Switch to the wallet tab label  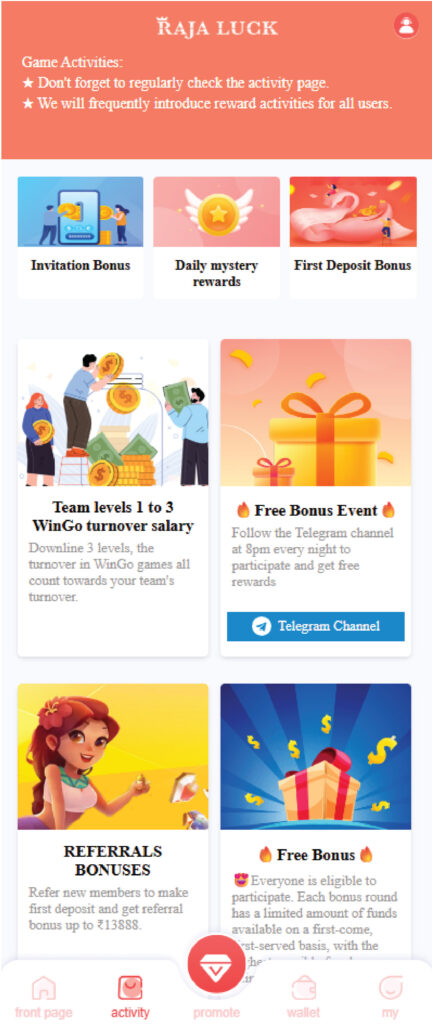coord(303,1013)
